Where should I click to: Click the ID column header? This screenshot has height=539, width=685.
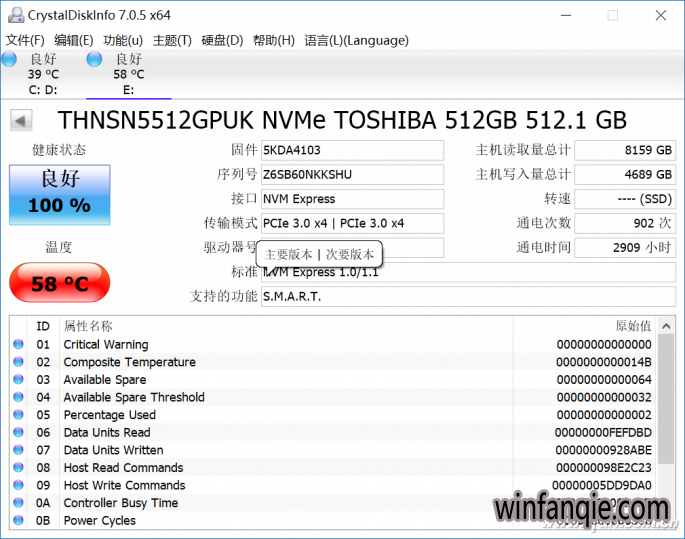[x=43, y=326]
